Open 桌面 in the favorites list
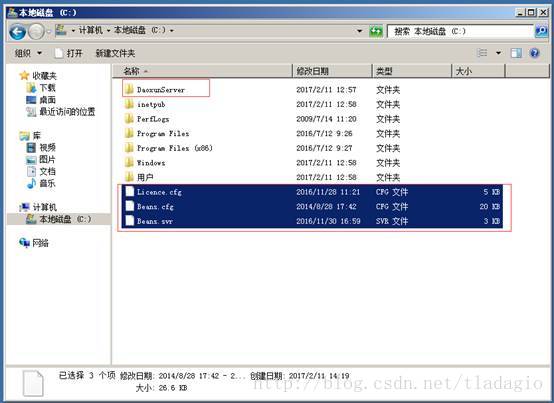 [41, 100]
